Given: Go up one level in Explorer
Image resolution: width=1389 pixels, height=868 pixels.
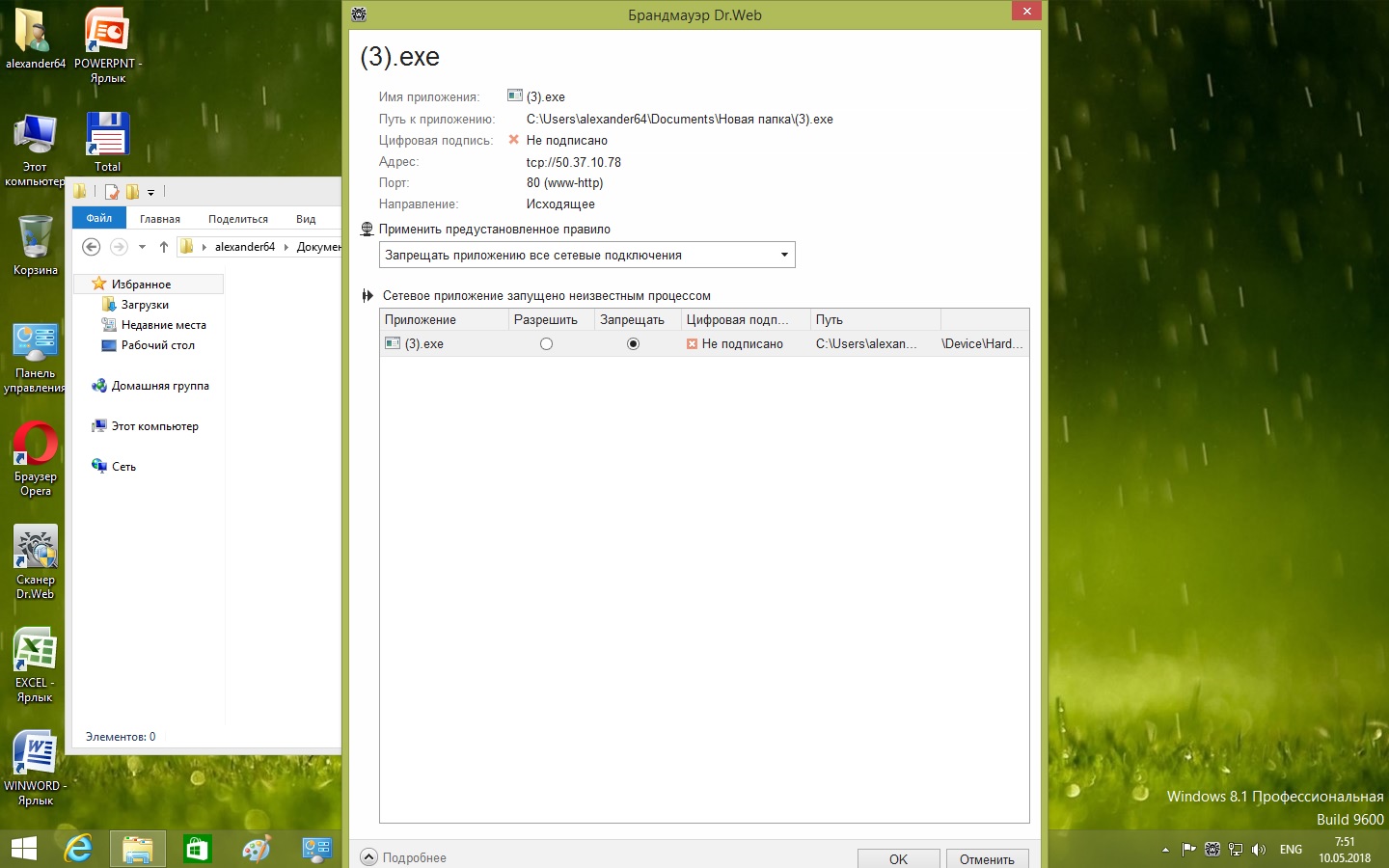Looking at the screenshot, I should point(164,247).
